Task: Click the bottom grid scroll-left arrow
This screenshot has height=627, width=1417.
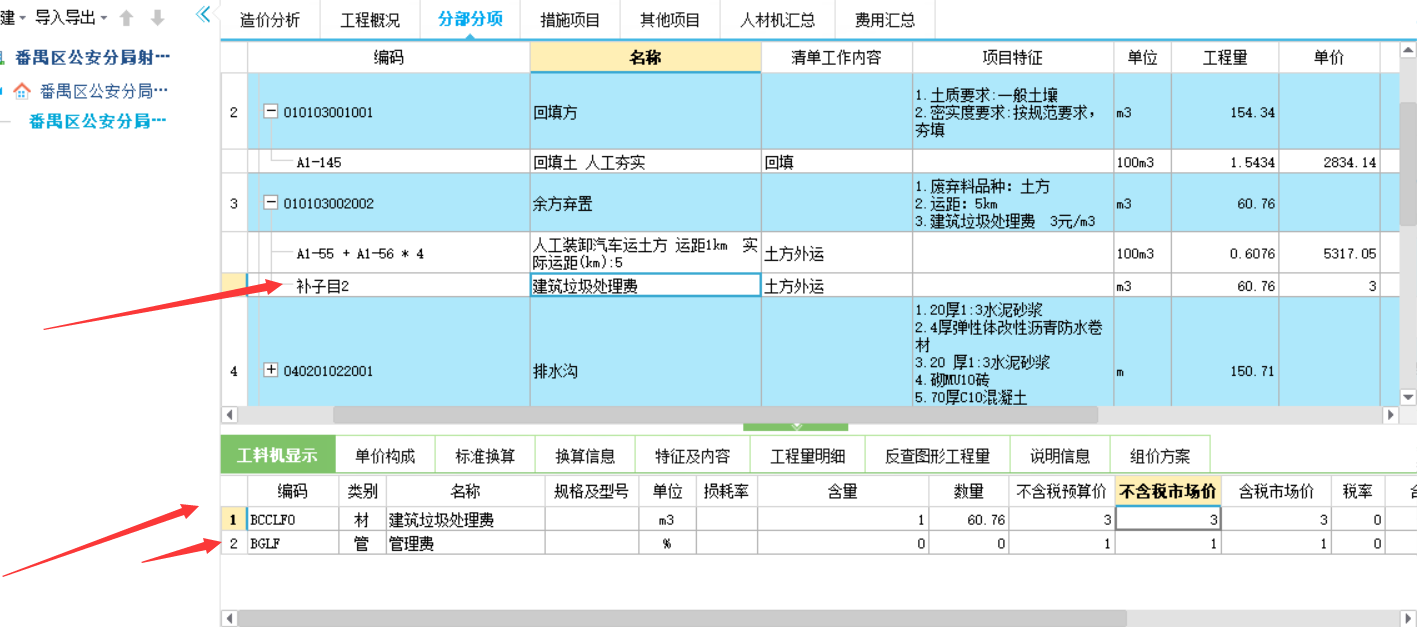Action: click(229, 618)
